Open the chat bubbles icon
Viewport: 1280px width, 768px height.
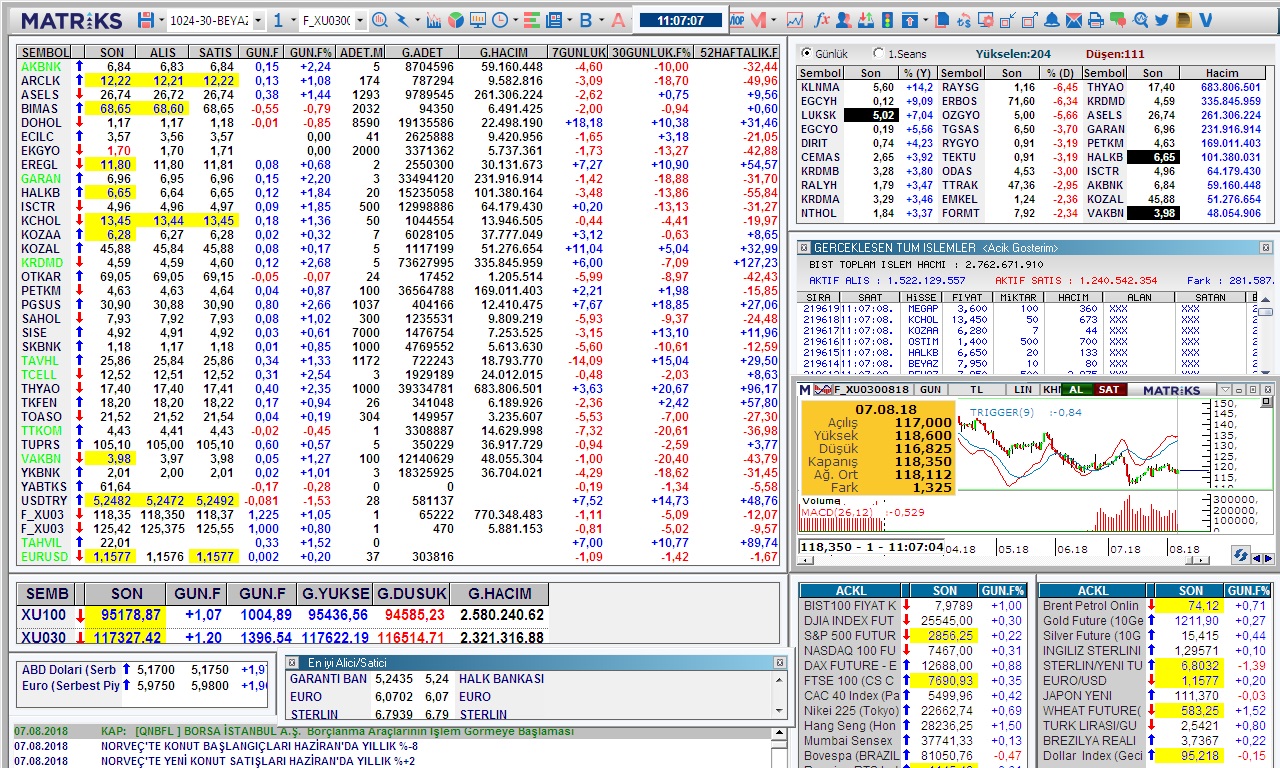click(1118, 20)
